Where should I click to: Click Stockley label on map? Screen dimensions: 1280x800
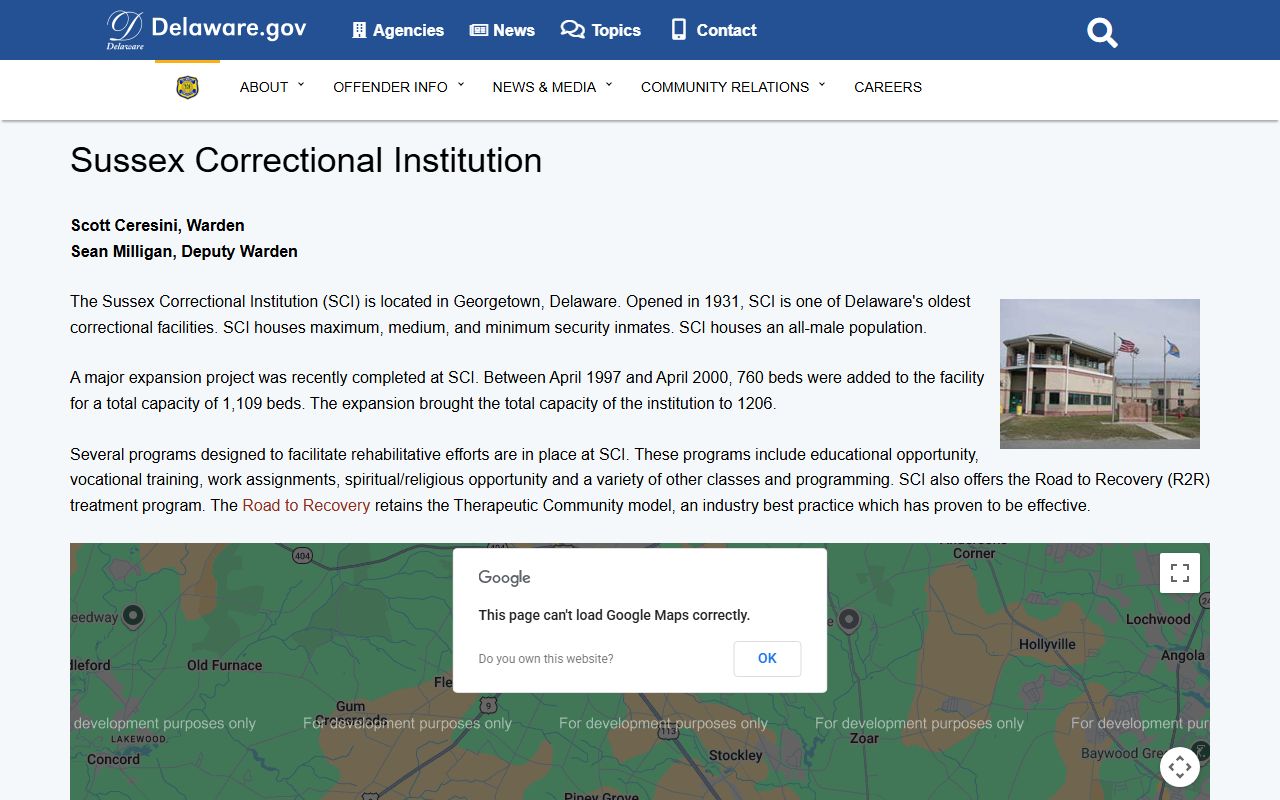(x=735, y=755)
